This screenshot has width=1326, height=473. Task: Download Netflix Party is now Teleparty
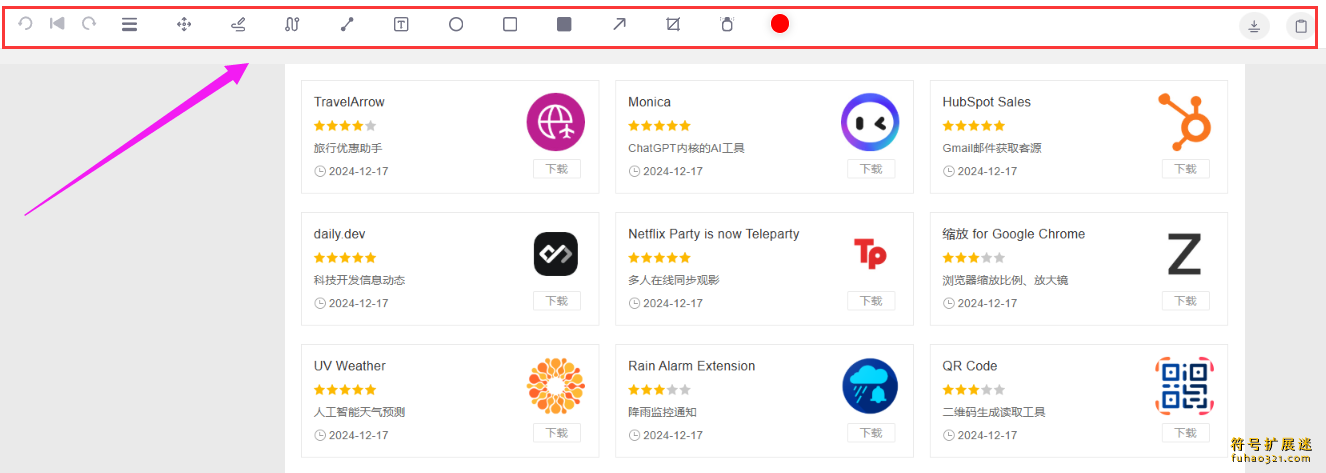[871, 301]
